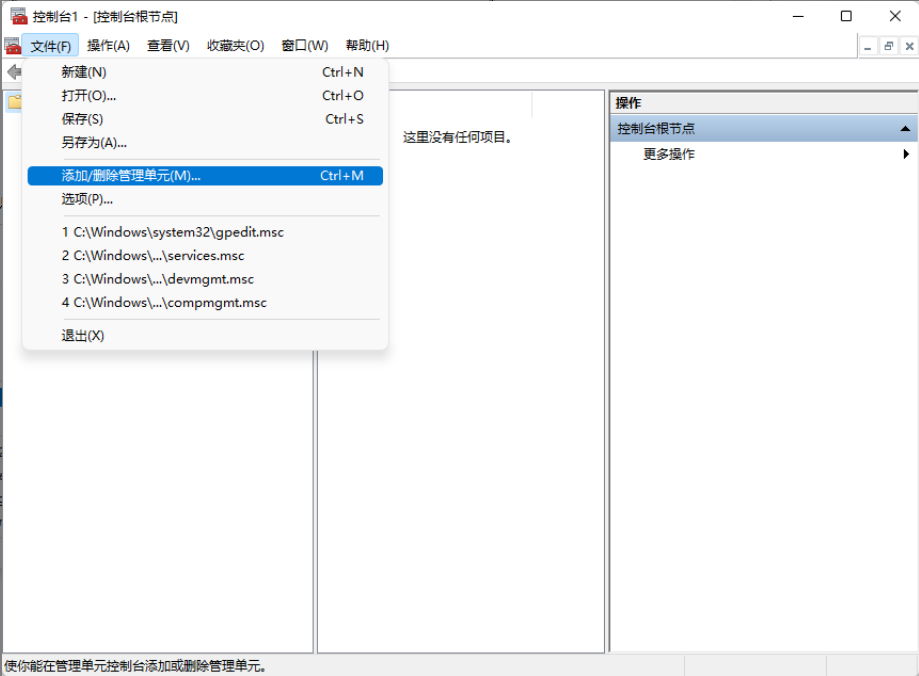Expand the 更多操作 submenu arrow
Image resolution: width=919 pixels, height=676 pixels.
[906, 154]
